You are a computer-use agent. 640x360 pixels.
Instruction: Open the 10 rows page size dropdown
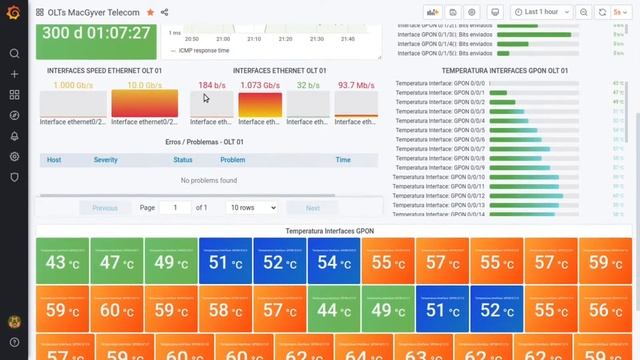pyautogui.click(x=253, y=208)
